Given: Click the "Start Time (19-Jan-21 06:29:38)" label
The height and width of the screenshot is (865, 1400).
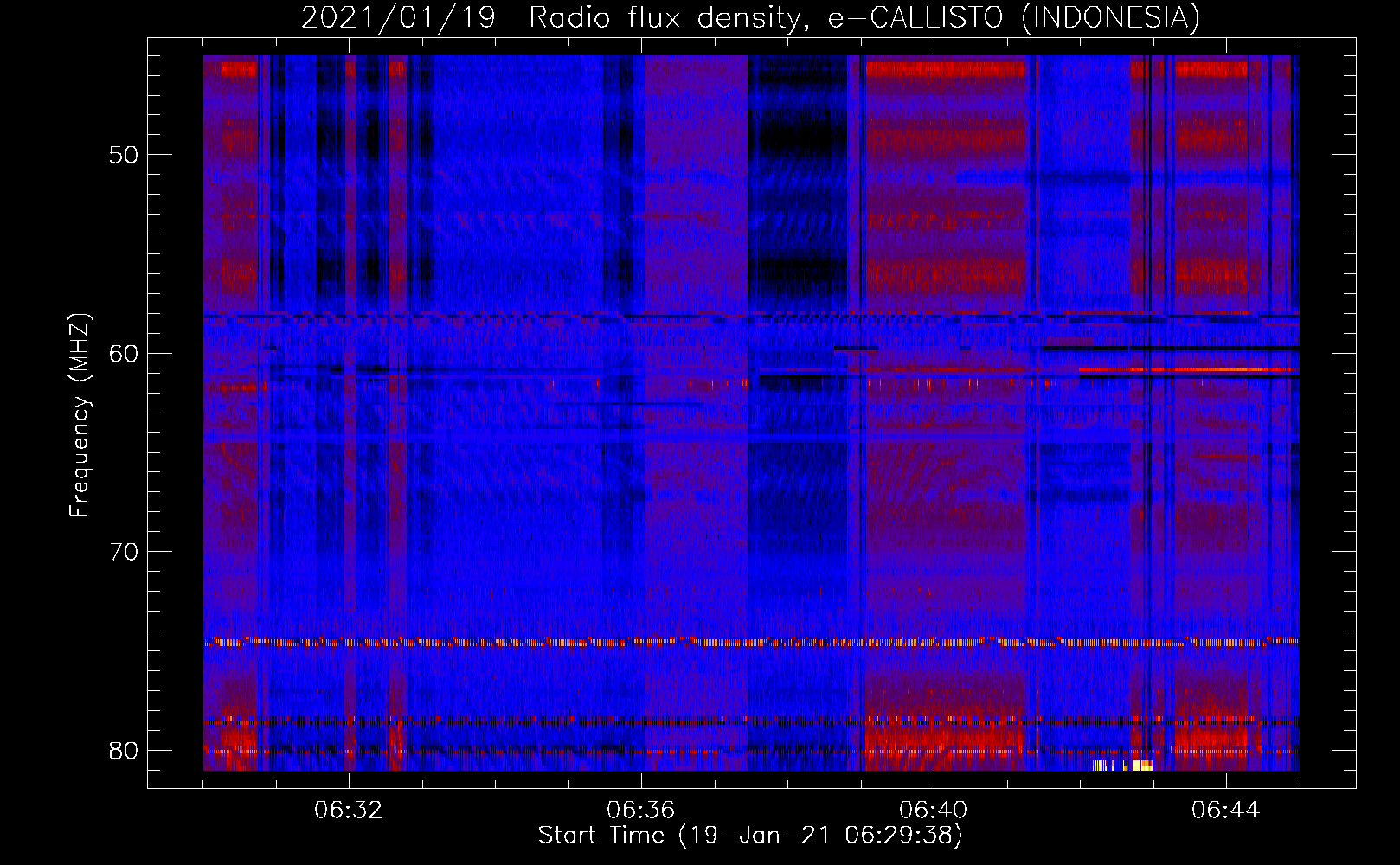Looking at the screenshot, I should 750,835.
